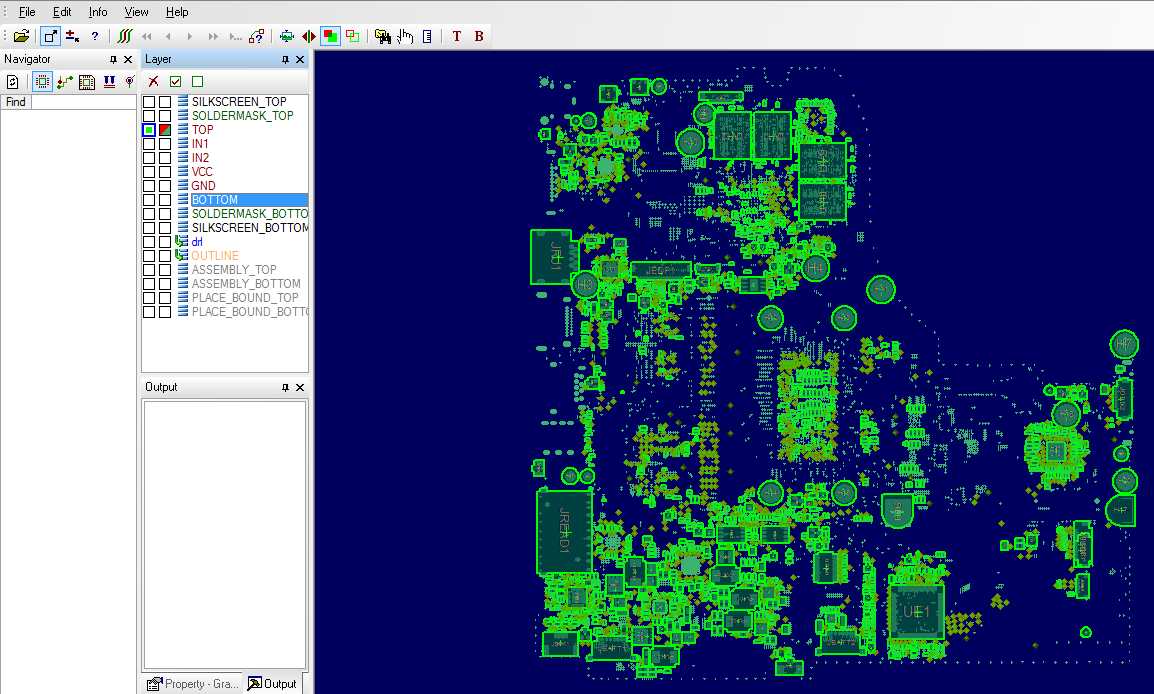Image resolution: width=1154 pixels, height=694 pixels.
Task: Pin the Navigator panel with pushpin
Action: point(113,60)
